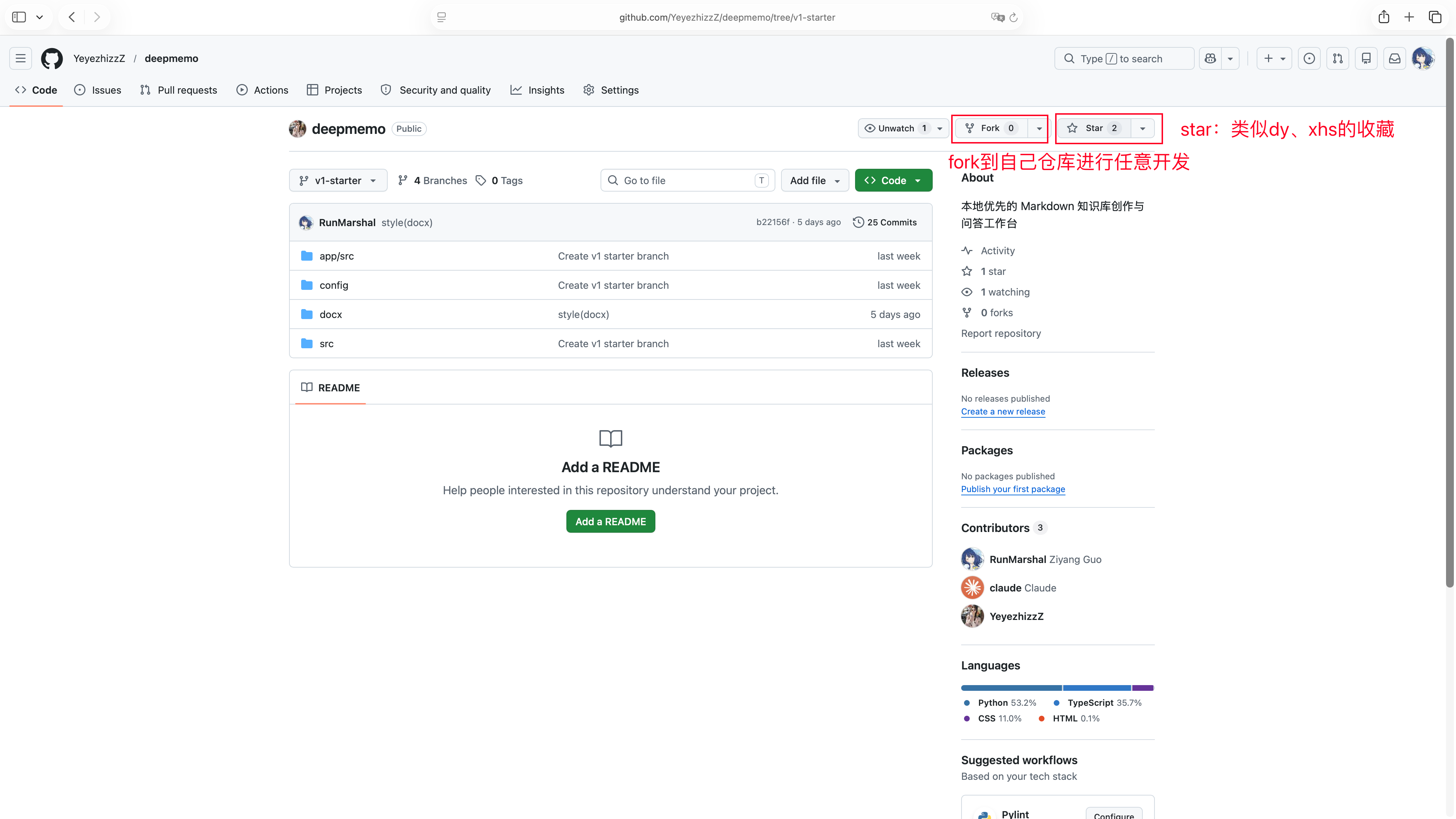The height and width of the screenshot is (819, 1456).
Task: Open the Actions tab
Action: pos(262,90)
